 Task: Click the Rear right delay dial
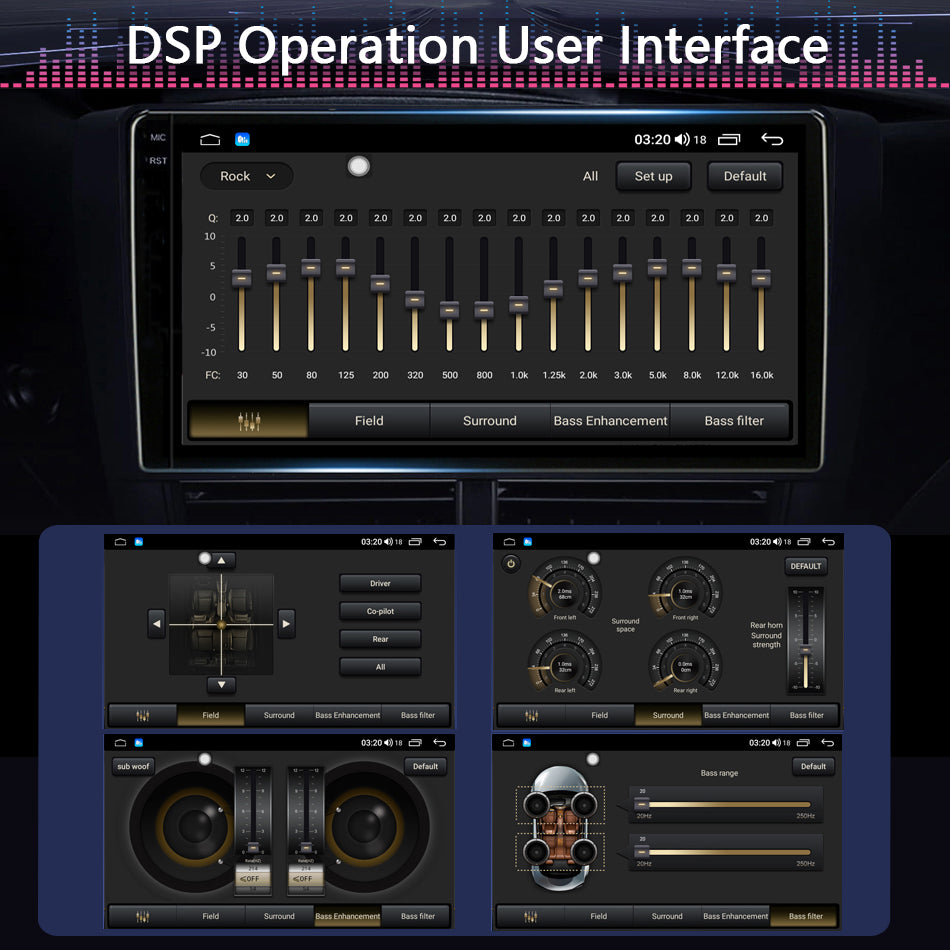point(685,666)
